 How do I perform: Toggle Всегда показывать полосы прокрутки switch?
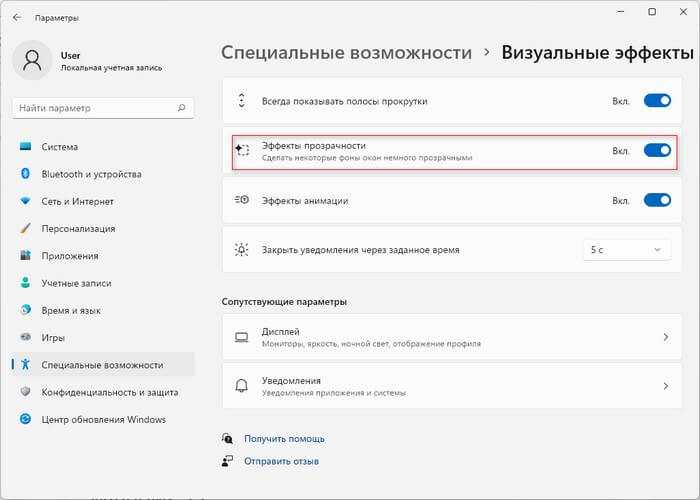point(657,101)
